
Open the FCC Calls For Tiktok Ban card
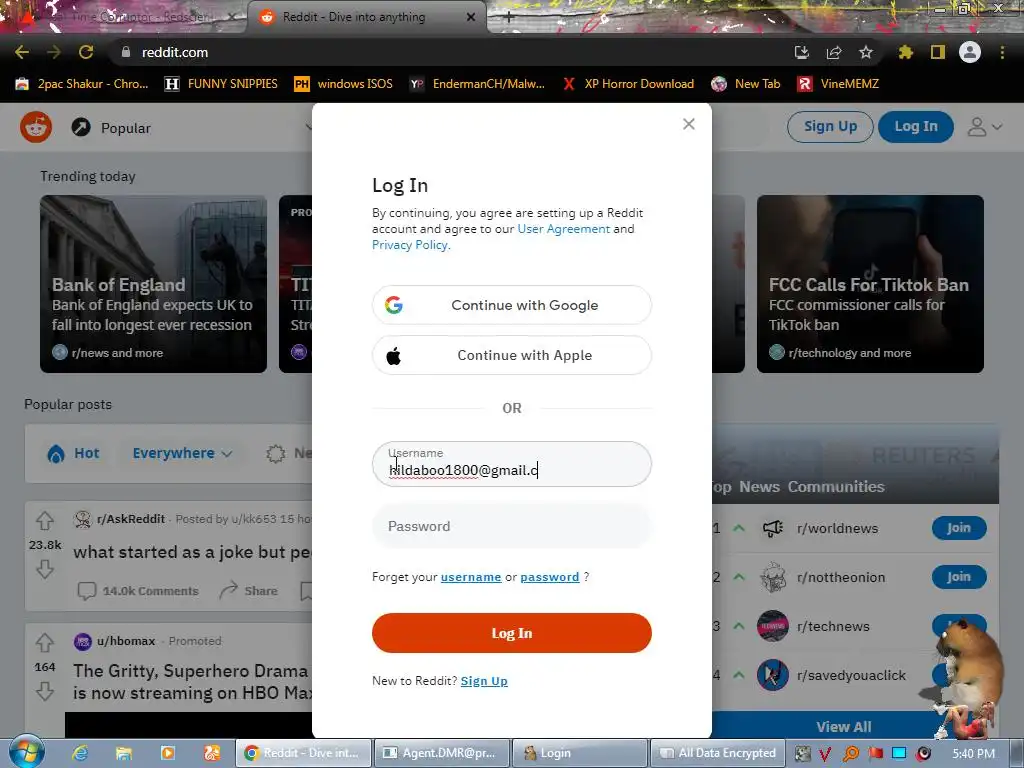[x=870, y=284]
